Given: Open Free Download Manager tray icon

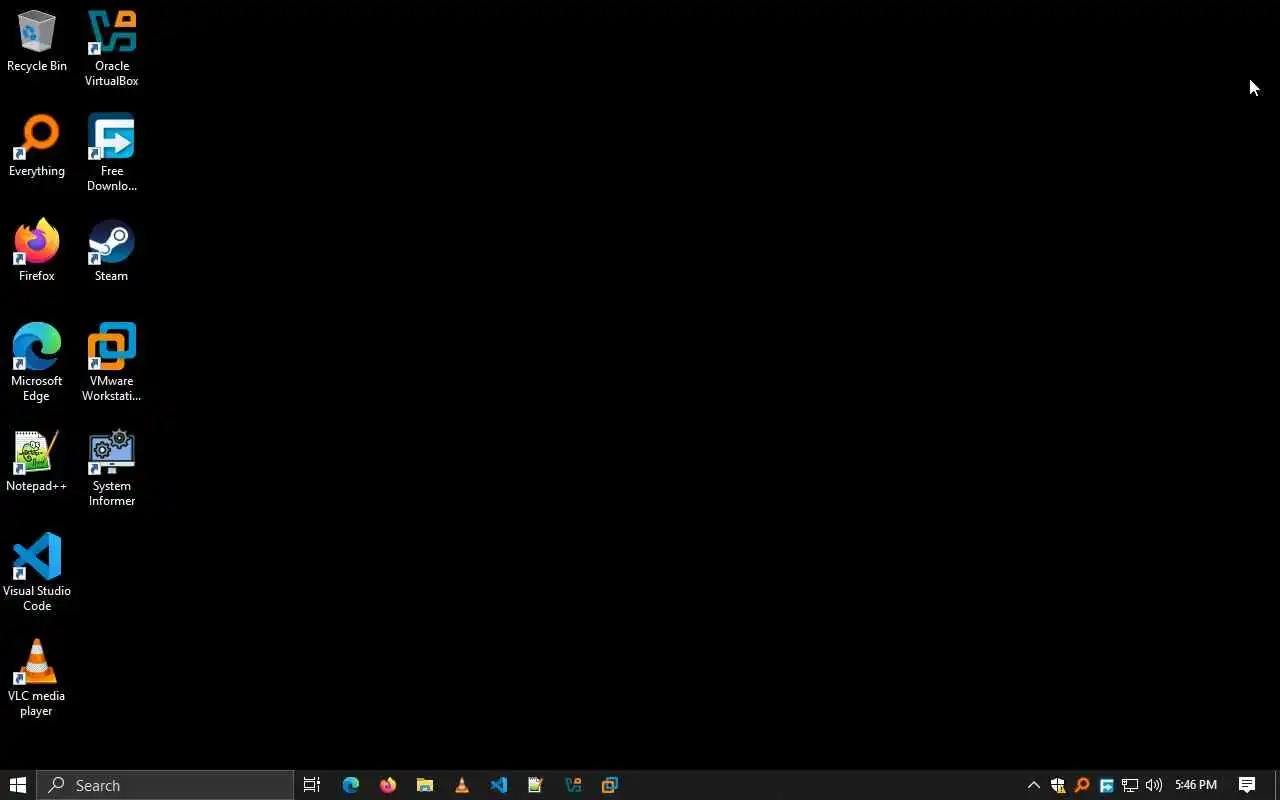Looking at the screenshot, I should point(1106,785).
